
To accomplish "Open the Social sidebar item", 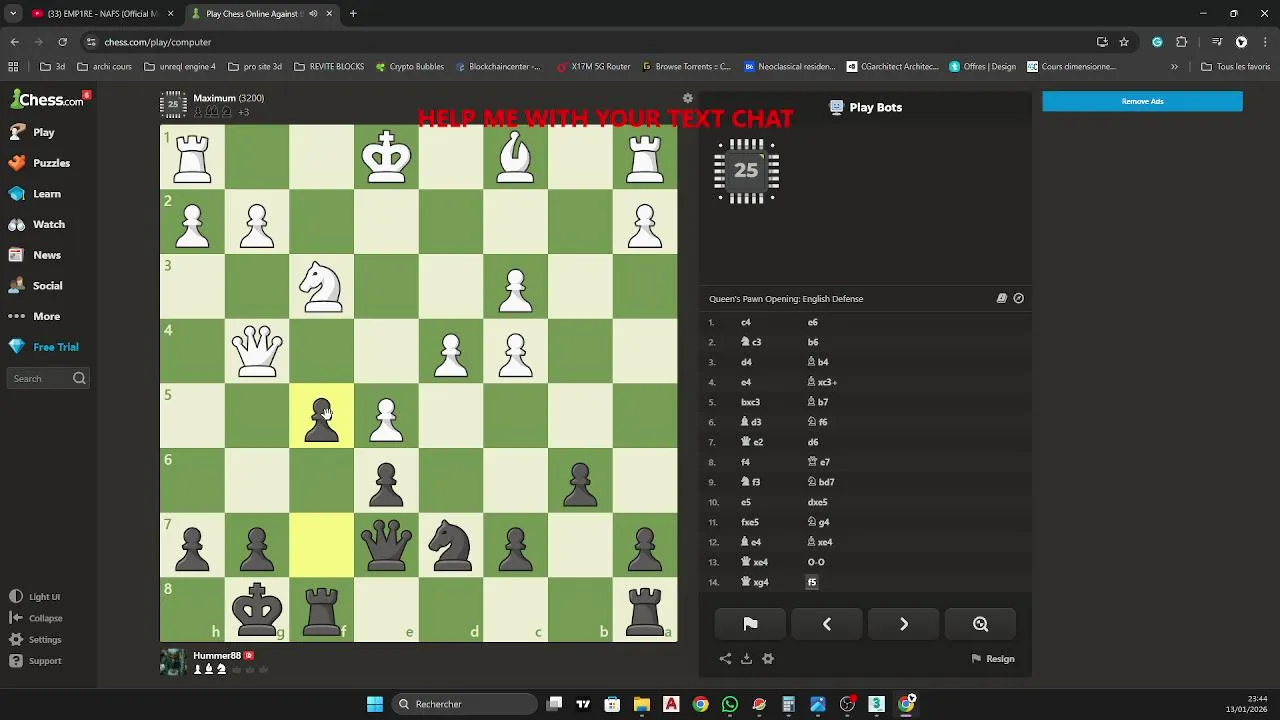I will click(x=36, y=286).
